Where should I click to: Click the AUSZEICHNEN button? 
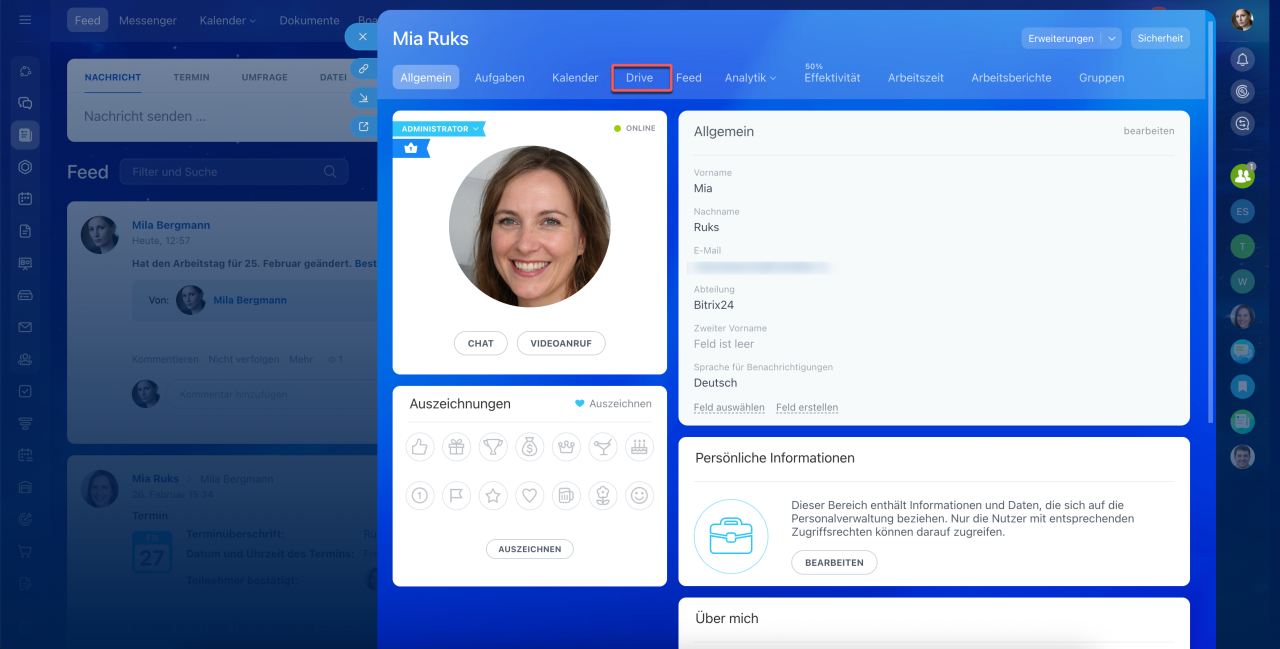coord(530,549)
